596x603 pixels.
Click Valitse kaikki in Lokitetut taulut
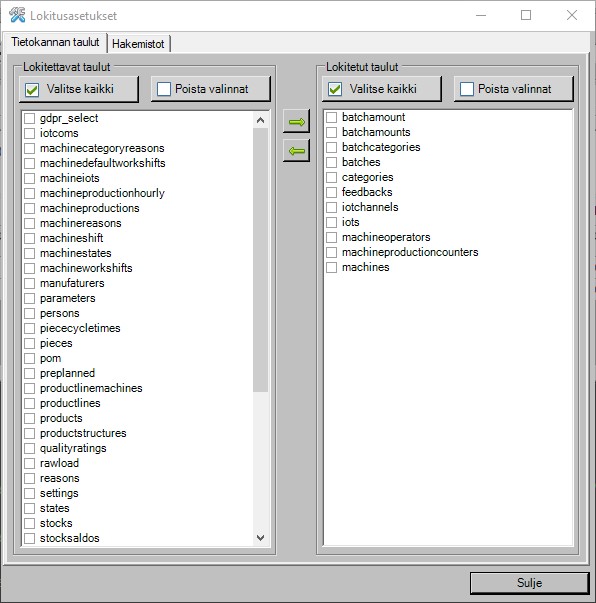381,89
